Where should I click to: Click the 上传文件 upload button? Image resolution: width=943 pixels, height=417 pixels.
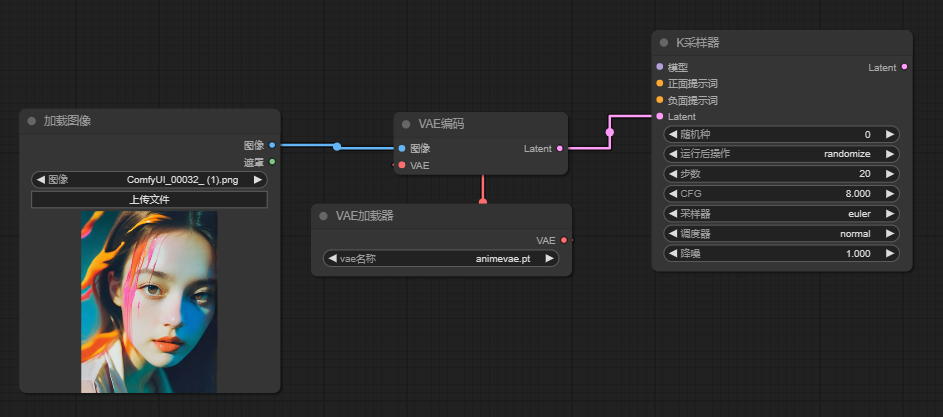tap(149, 199)
